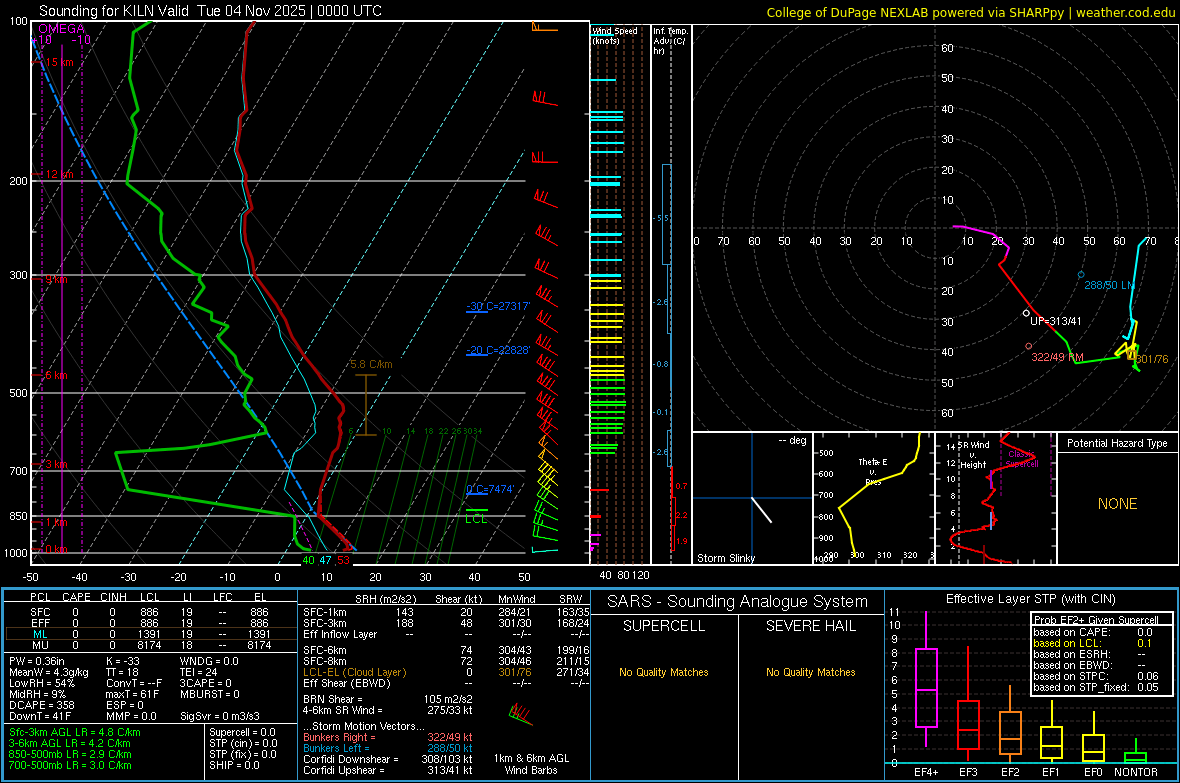
Task: Select the LCL-EL (Cloud Layer) row
Action: [446, 672]
